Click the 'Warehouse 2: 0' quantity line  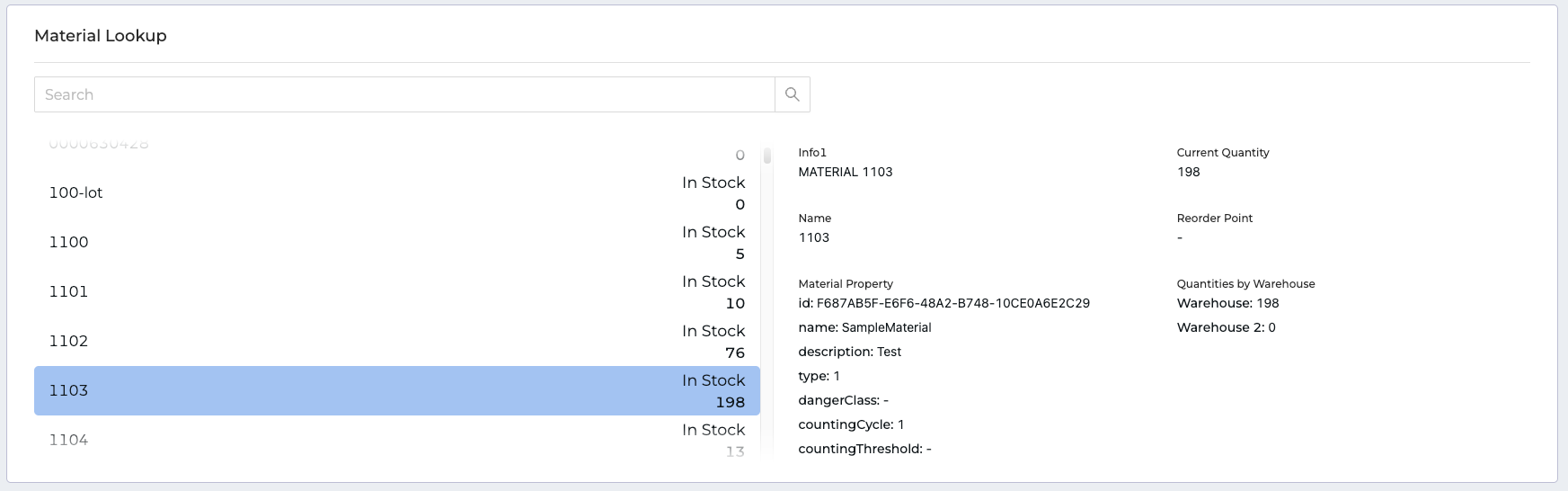click(1226, 327)
